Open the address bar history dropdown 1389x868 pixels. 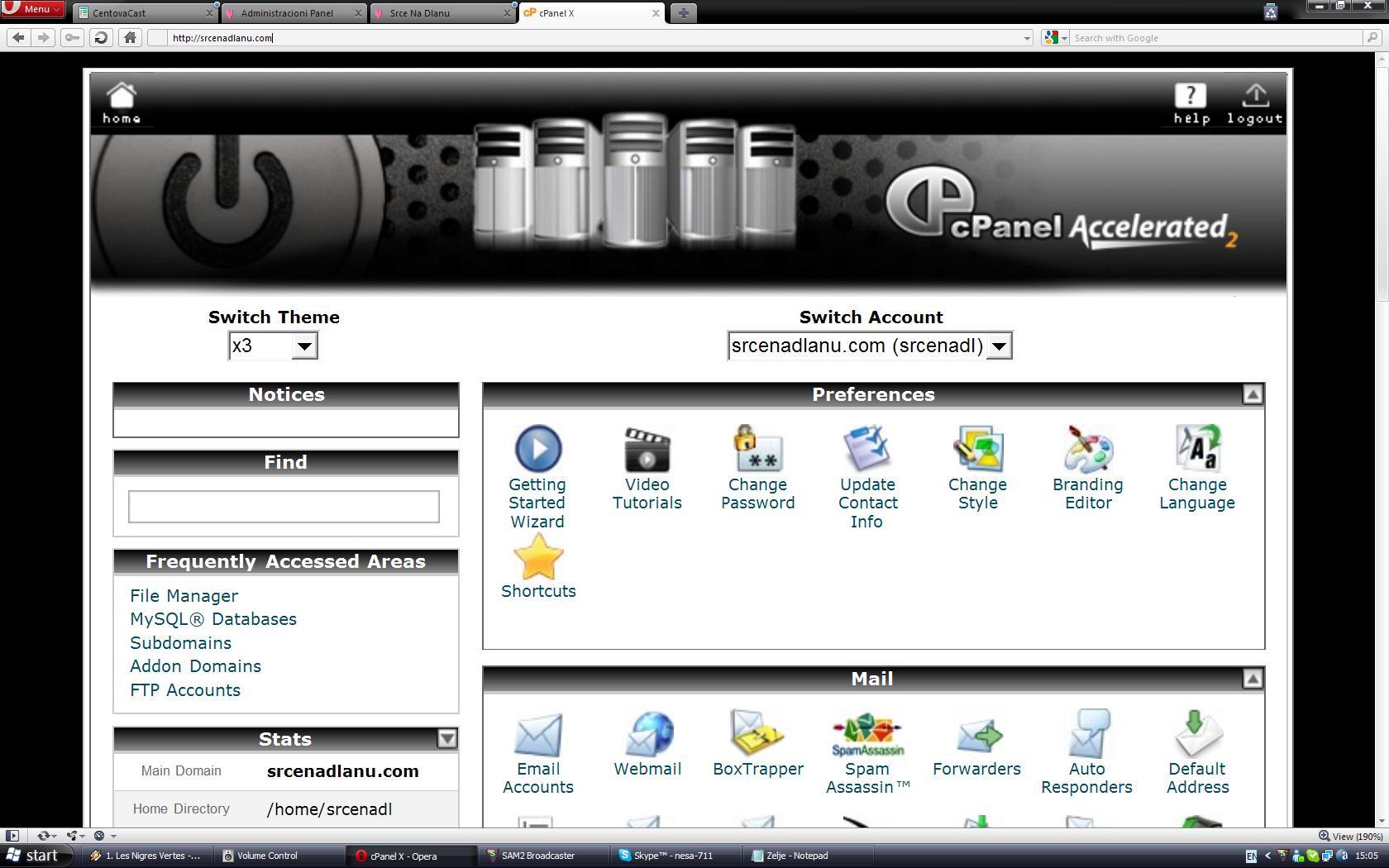point(1027,38)
